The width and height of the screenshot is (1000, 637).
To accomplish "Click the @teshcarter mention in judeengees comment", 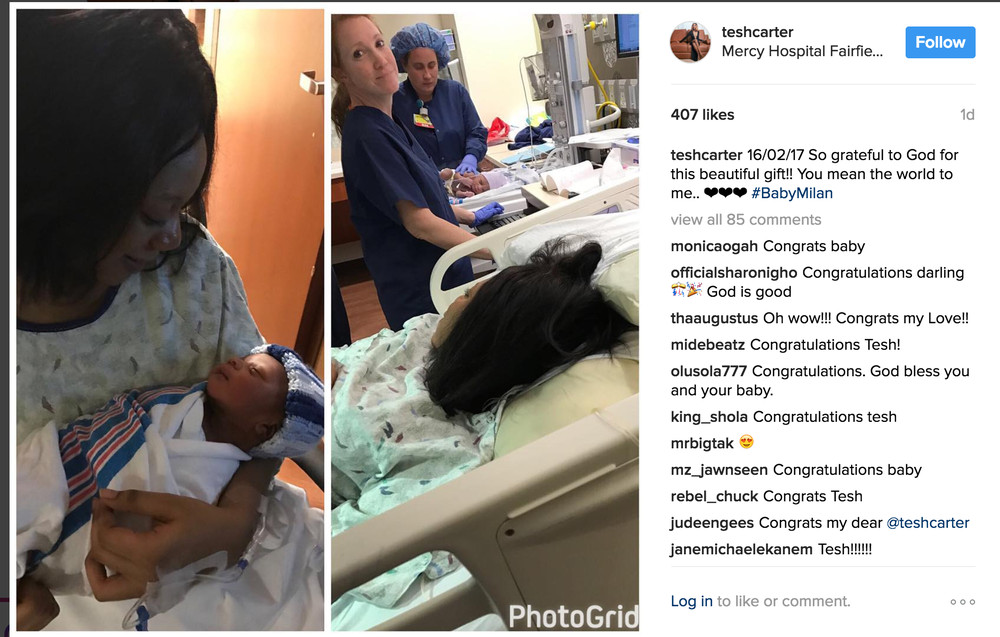I will 927,523.
